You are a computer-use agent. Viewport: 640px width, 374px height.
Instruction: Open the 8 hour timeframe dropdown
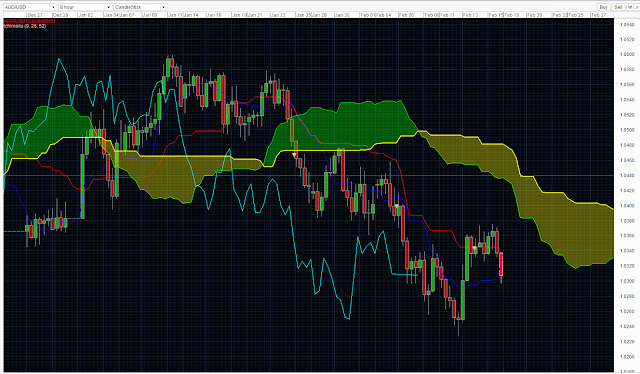[x=85, y=7]
